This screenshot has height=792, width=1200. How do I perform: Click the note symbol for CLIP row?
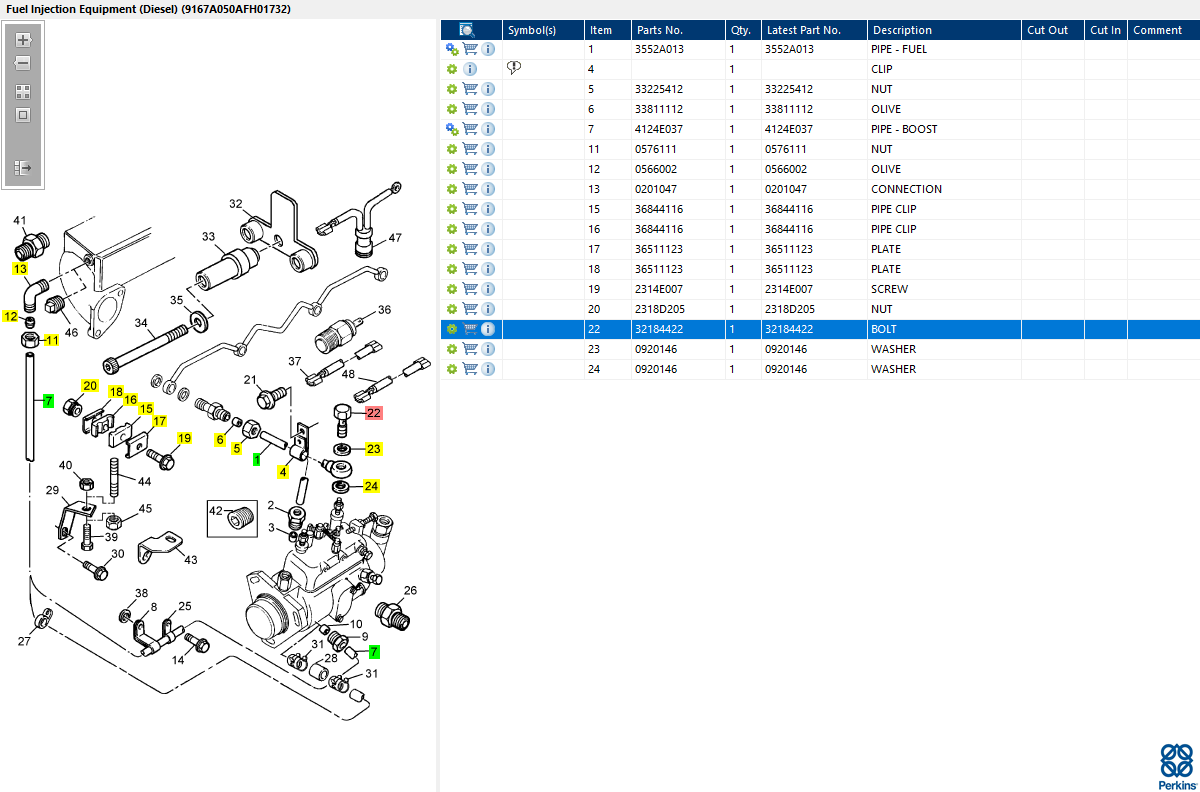[x=514, y=68]
